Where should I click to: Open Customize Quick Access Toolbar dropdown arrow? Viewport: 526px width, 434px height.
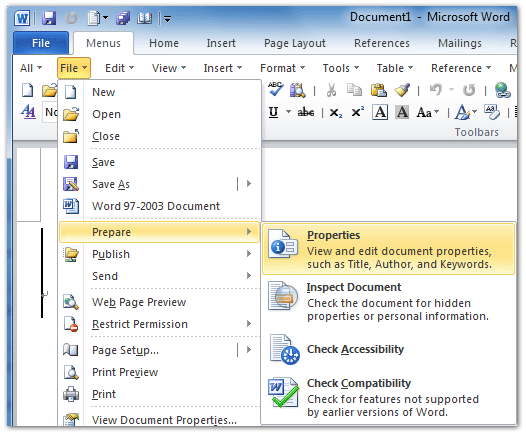(x=167, y=19)
